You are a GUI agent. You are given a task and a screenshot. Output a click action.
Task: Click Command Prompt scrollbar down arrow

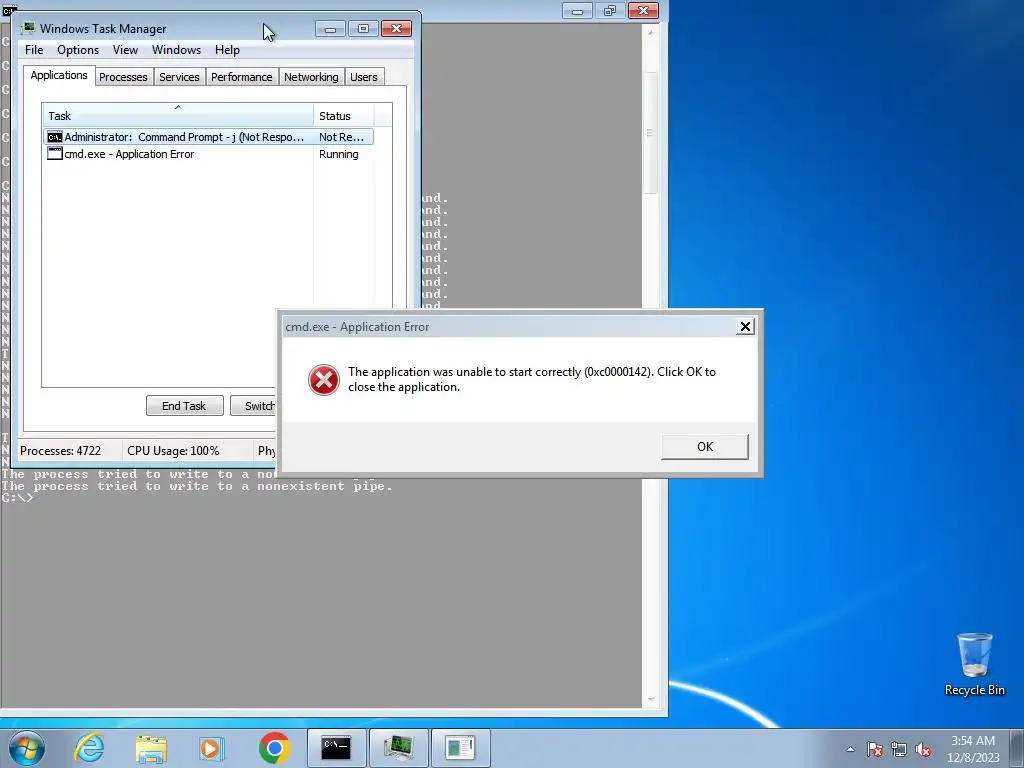(650, 699)
